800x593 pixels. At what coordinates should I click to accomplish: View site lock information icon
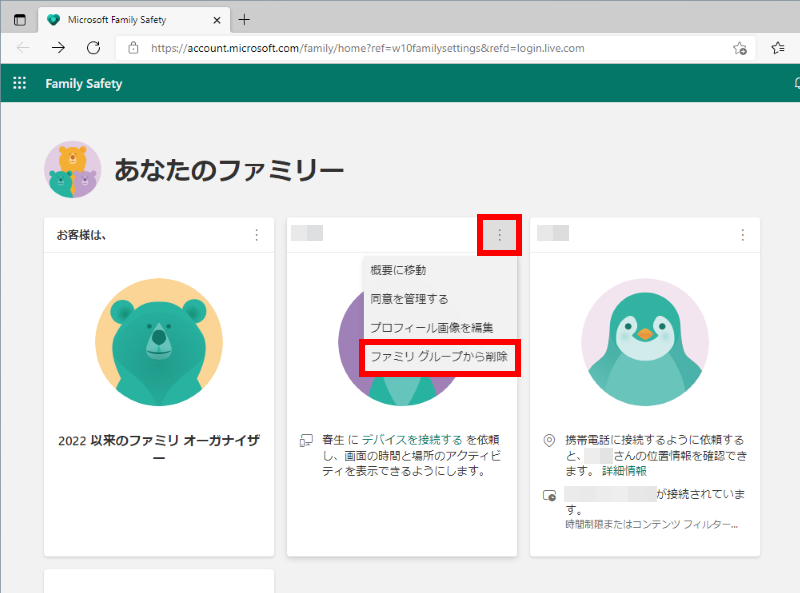[x=133, y=48]
